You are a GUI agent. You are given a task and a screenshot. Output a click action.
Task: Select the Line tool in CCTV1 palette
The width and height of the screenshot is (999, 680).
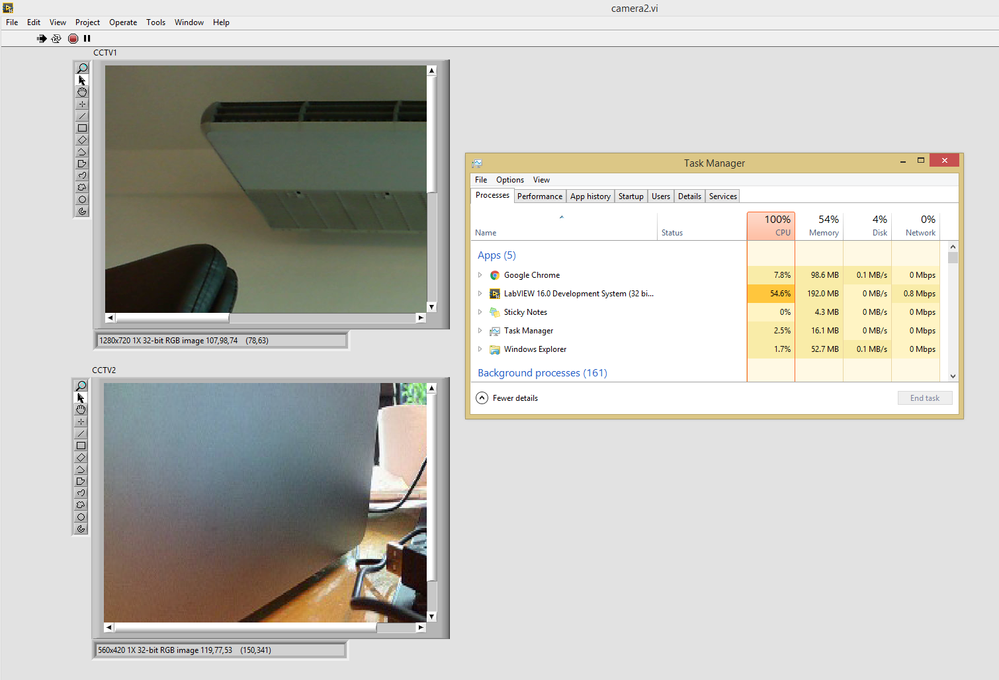(x=82, y=116)
